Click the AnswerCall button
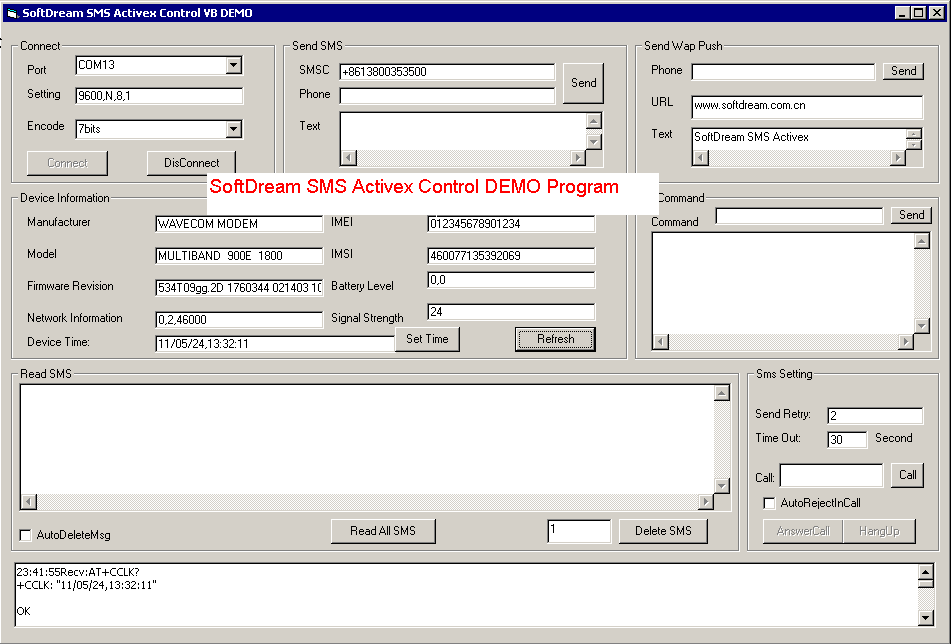The image size is (951, 644). click(803, 531)
